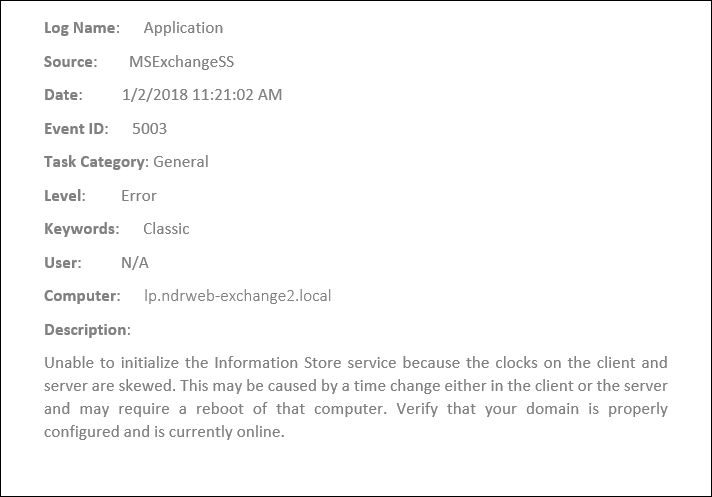Select the MSExchangeSS source value
Image resolution: width=712 pixels, height=497 pixels.
pos(182,62)
